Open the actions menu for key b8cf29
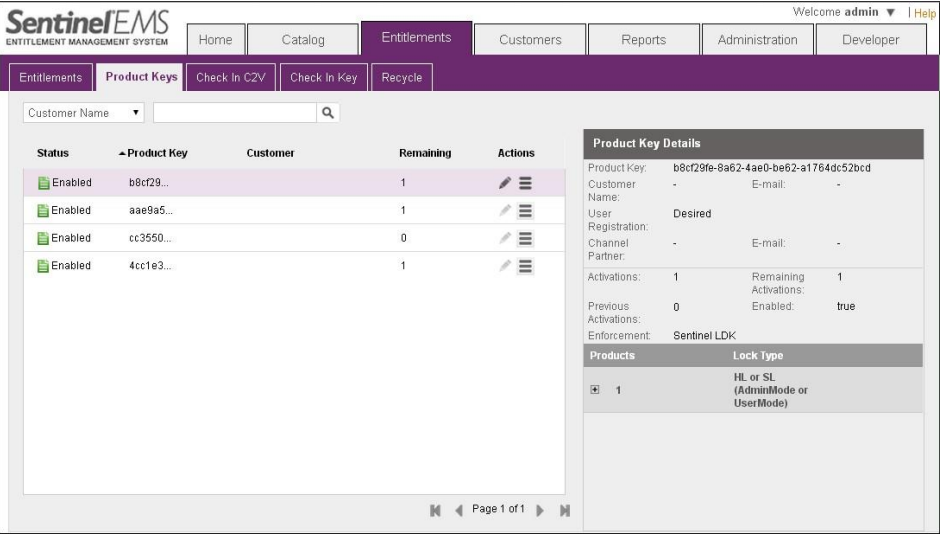This screenshot has height=538, width=942. [525, 183]
